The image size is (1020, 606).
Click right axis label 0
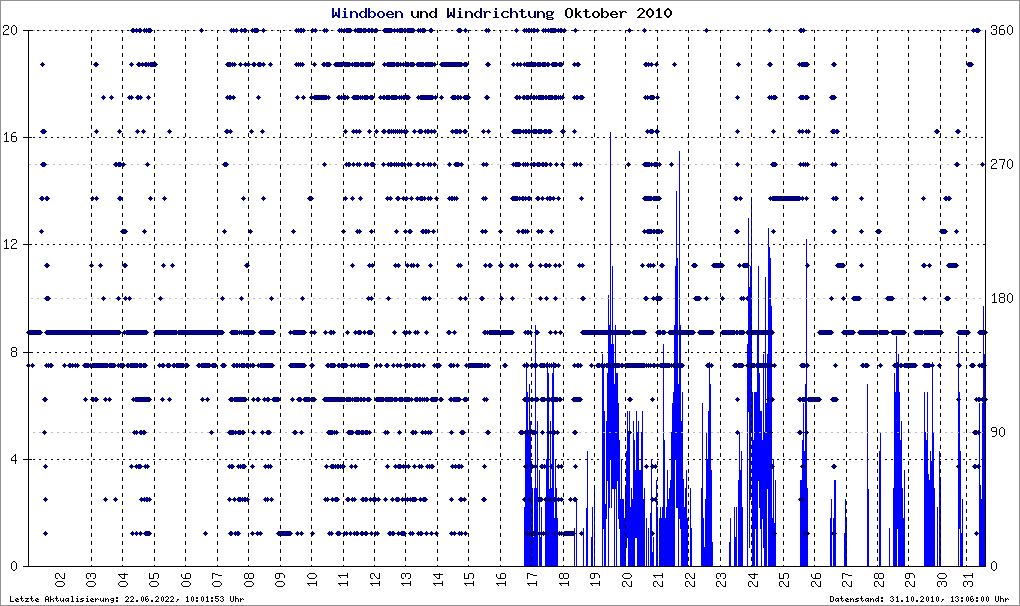(994, 566)
